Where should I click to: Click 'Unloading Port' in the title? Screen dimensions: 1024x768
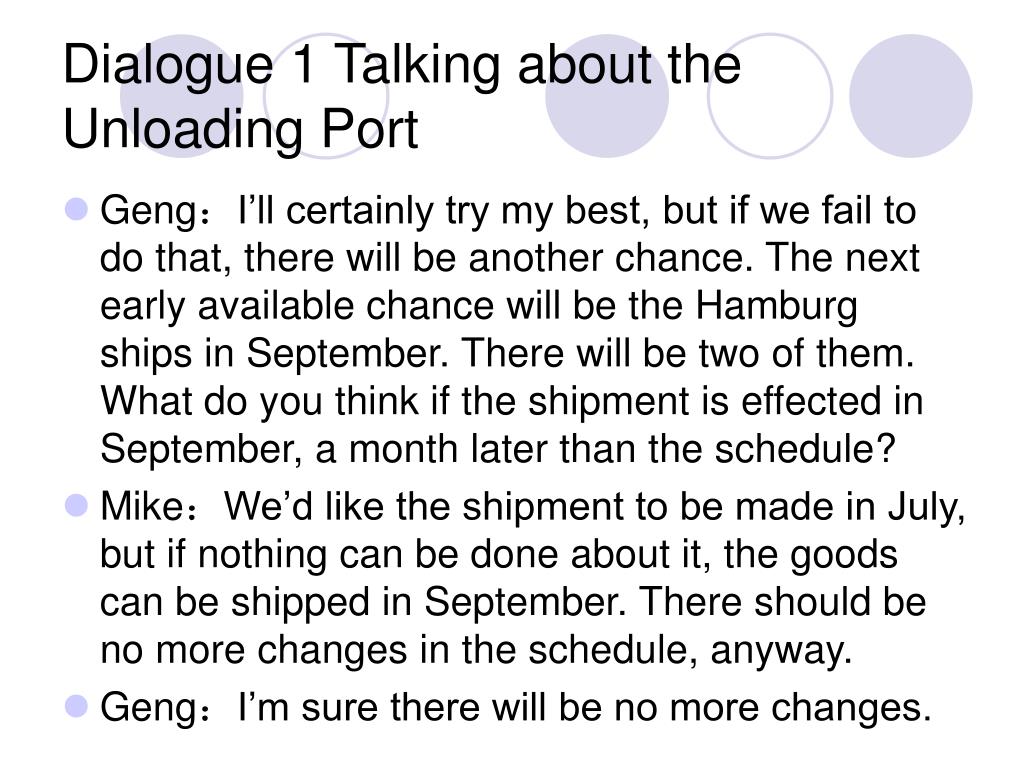pyautogui.click(x=240, y=129)
